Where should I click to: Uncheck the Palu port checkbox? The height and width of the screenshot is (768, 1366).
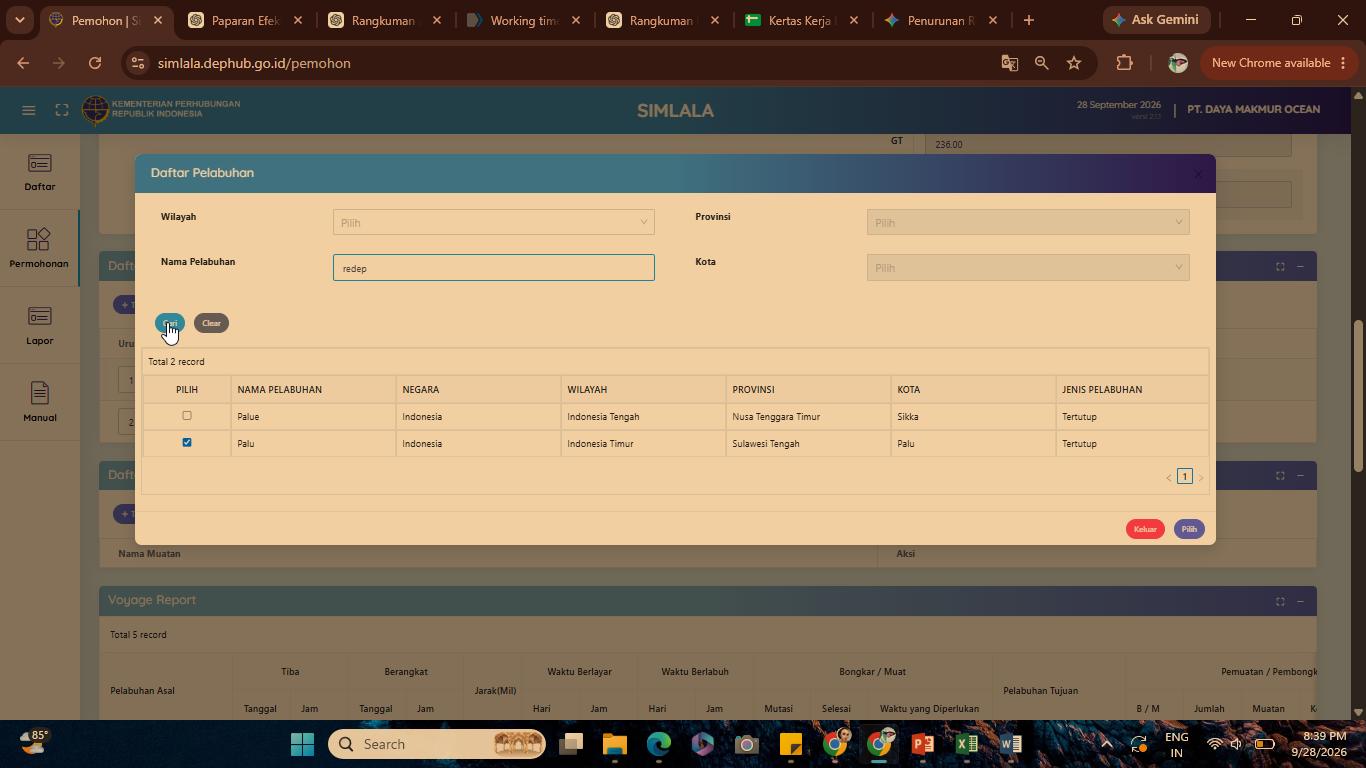pyautogui.click(x=186, y=442)
